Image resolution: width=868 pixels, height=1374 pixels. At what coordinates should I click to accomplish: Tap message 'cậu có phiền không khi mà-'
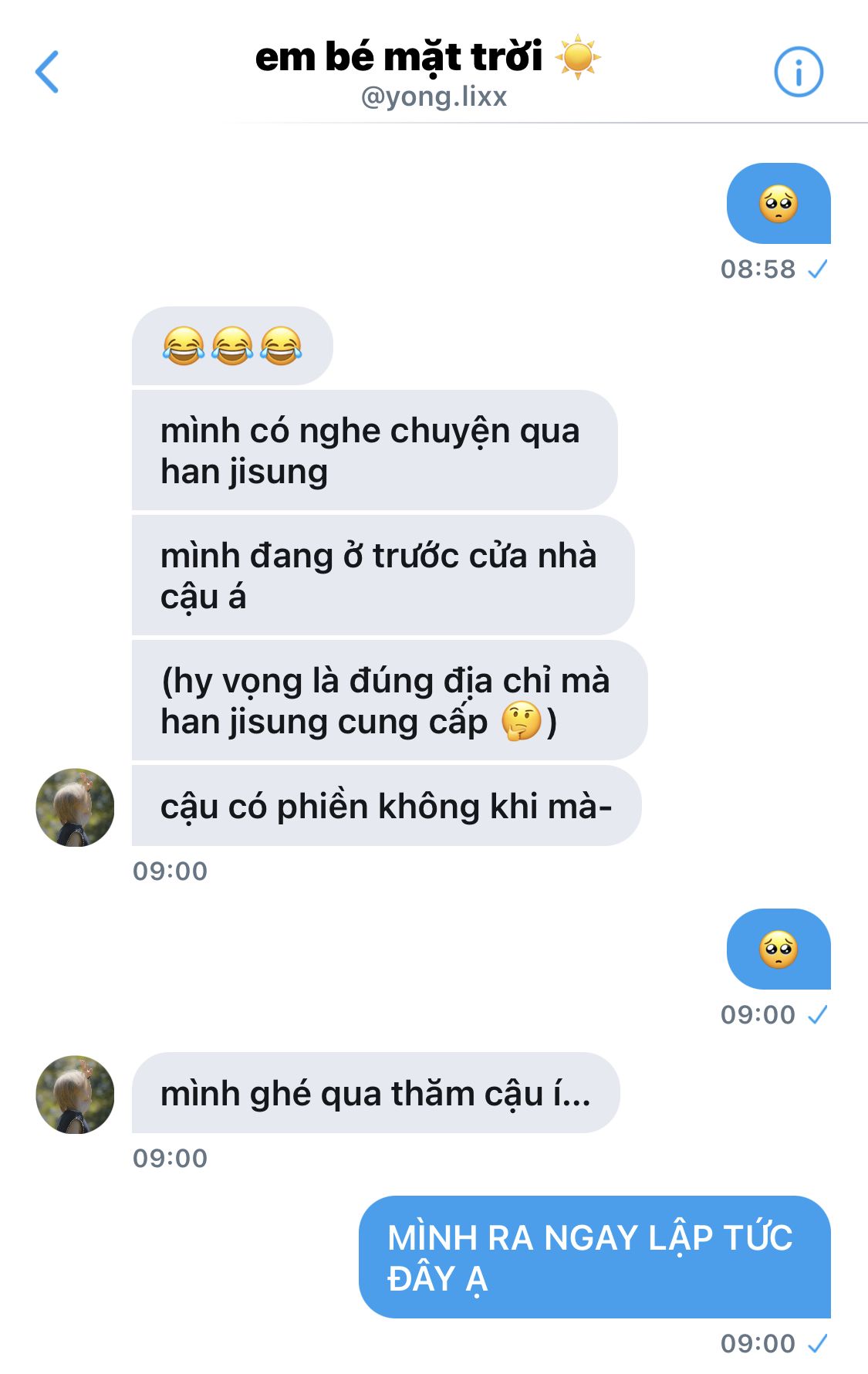[x=387, y=806]
